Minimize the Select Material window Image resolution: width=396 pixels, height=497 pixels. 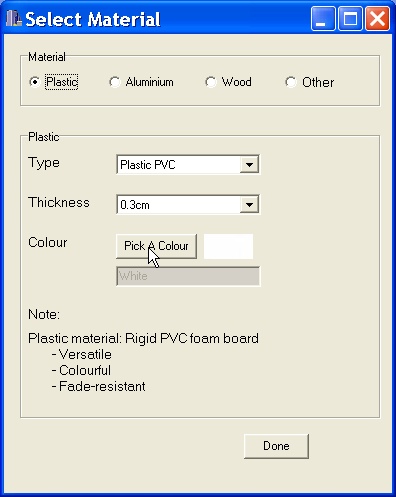[323, 19]
